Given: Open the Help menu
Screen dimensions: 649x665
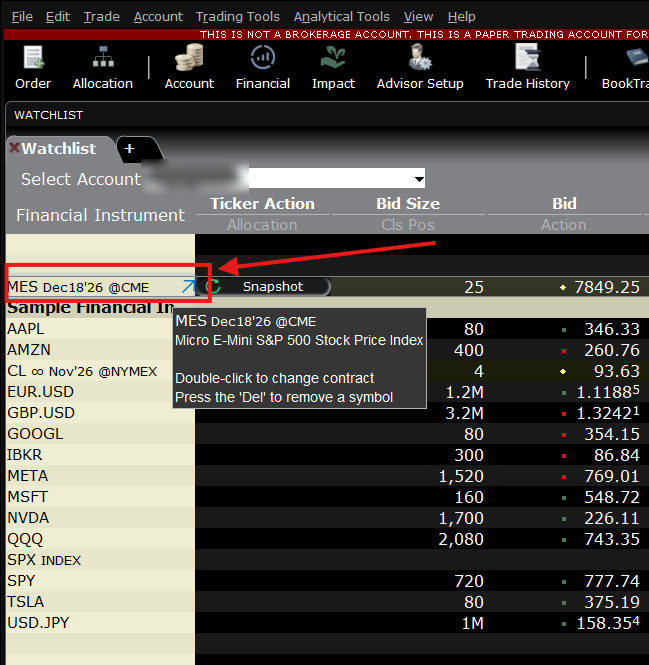Looking at the screenshot, I should (x=462, y=17).
